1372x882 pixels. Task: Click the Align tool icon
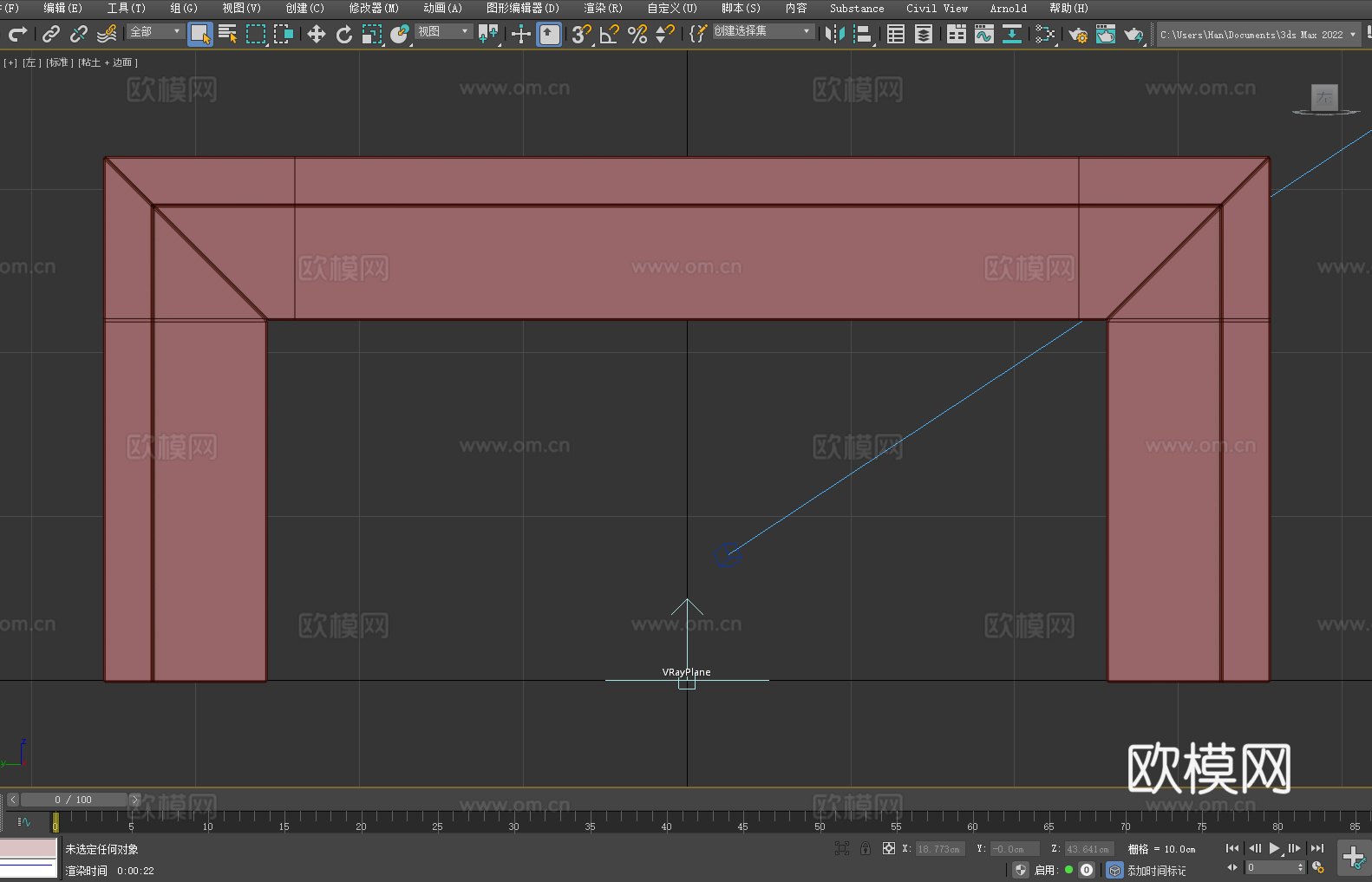point(863,34)
